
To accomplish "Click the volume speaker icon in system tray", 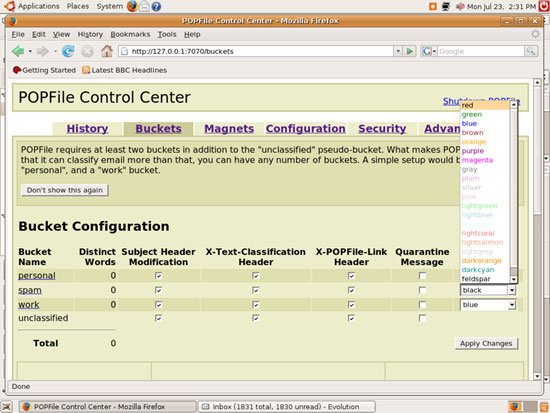I will [x=460, y=6].
